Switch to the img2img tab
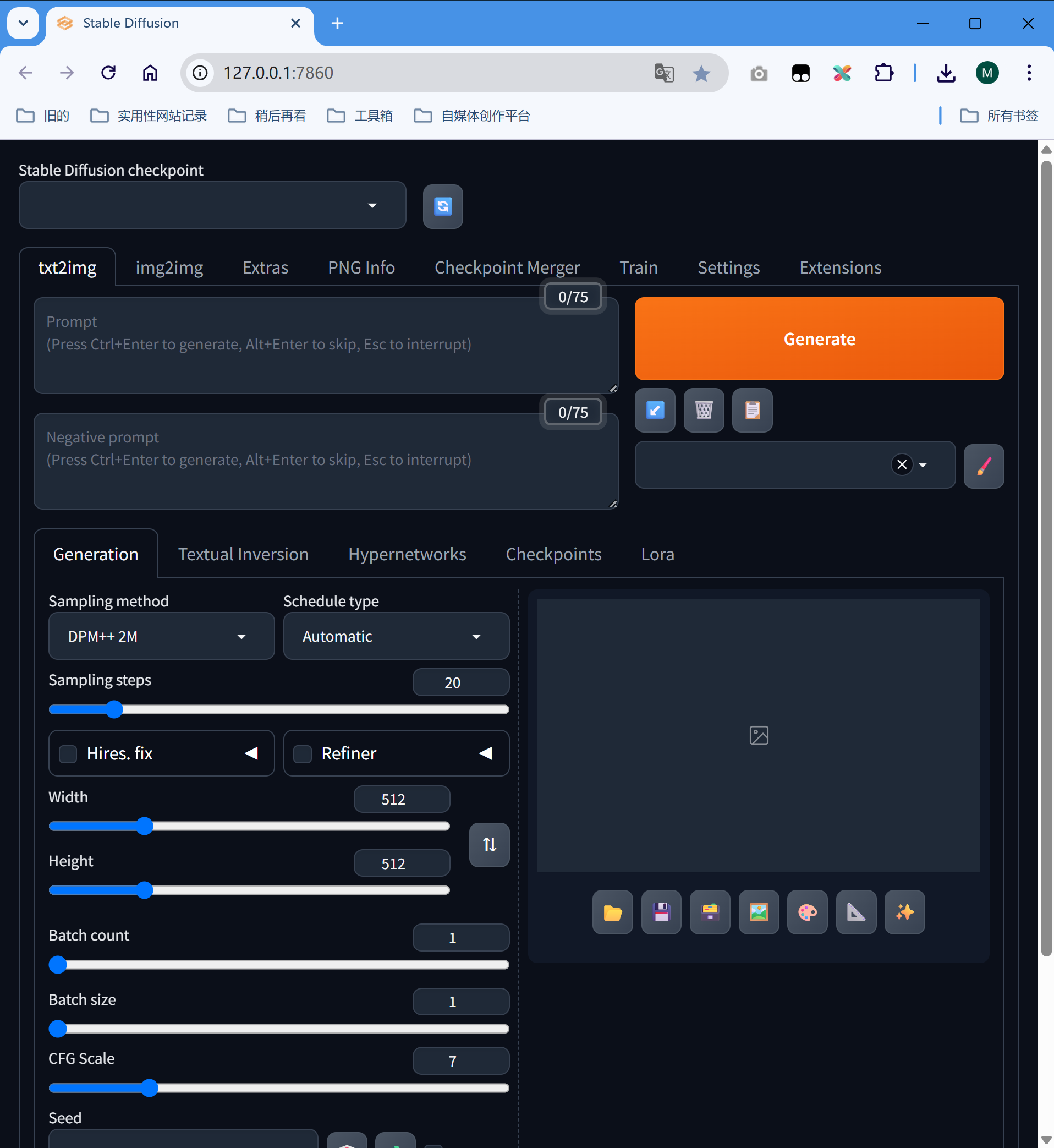 (x=169, y=267)
